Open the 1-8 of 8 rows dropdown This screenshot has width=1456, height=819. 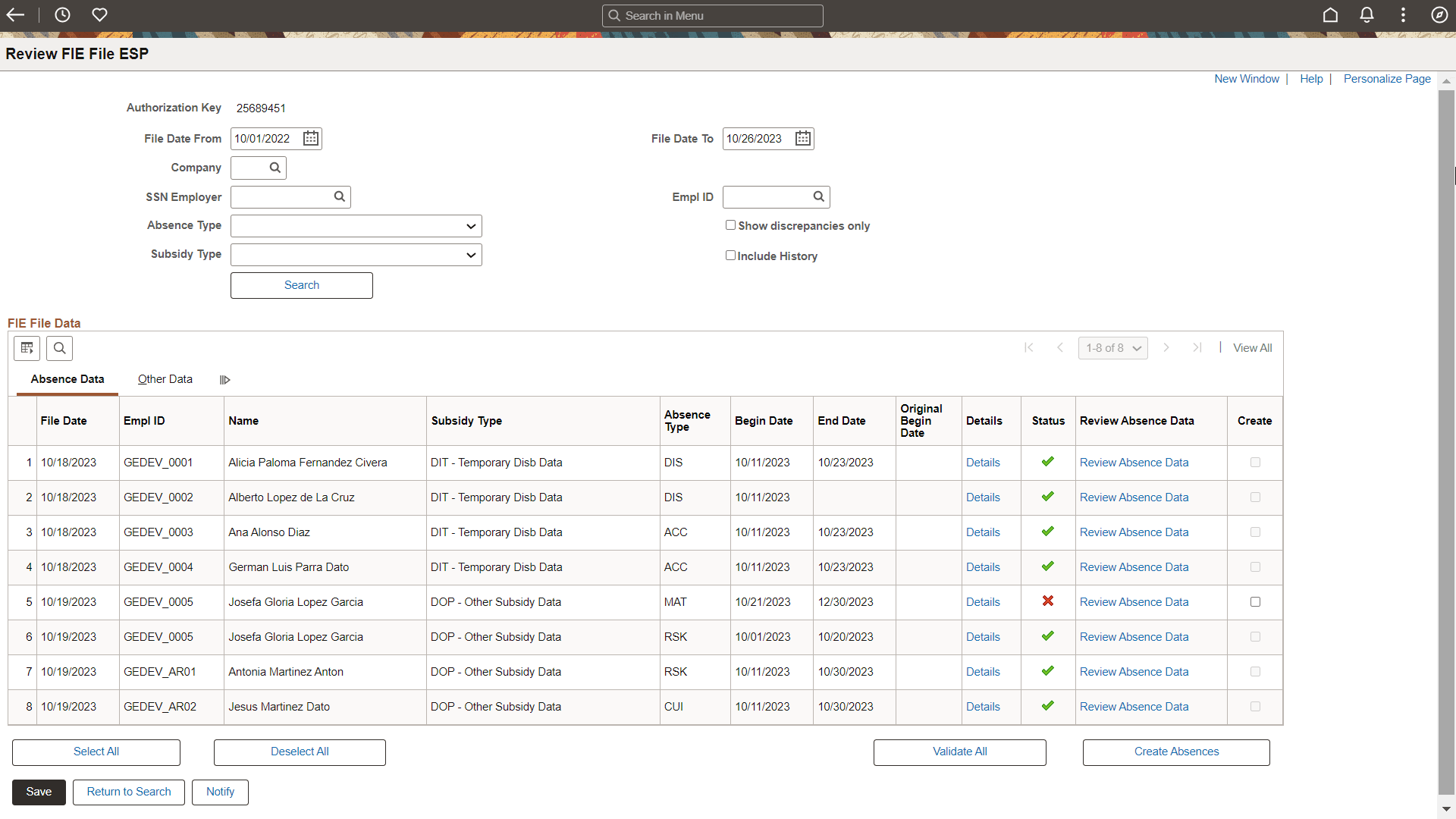(x=1112, y=348)
